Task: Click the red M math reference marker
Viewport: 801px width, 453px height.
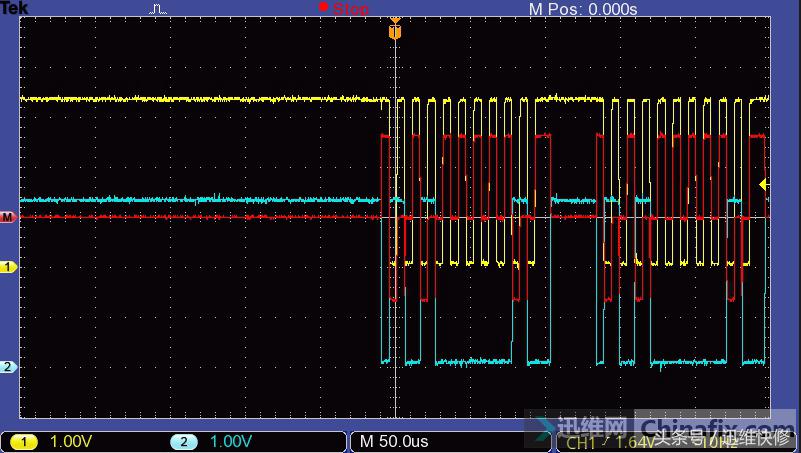Action: coord(8,216)
